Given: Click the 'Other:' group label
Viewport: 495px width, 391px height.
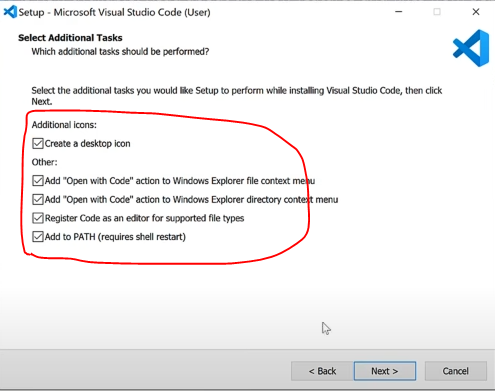Looking at the screenshot, I should 44,162.
